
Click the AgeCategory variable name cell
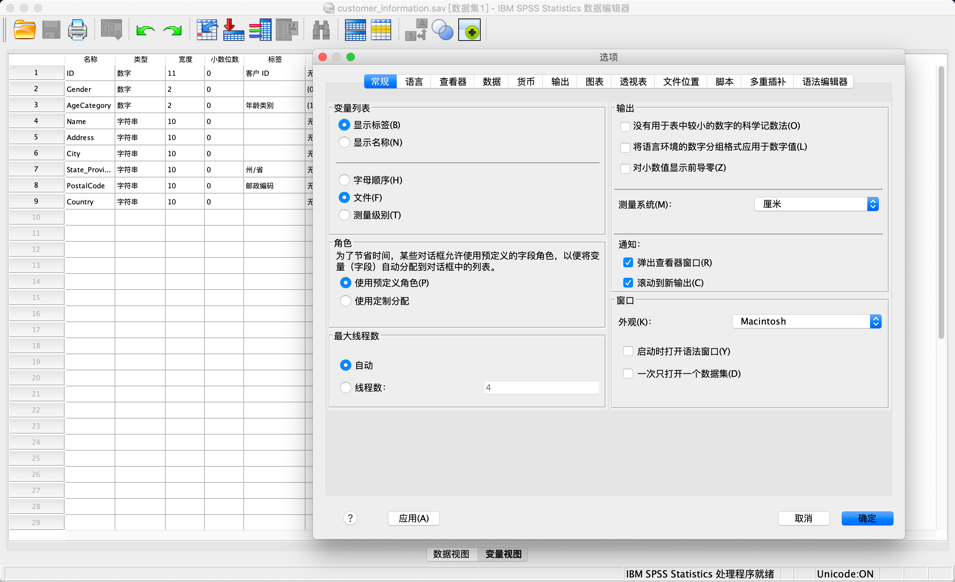(x=90, y=105)
